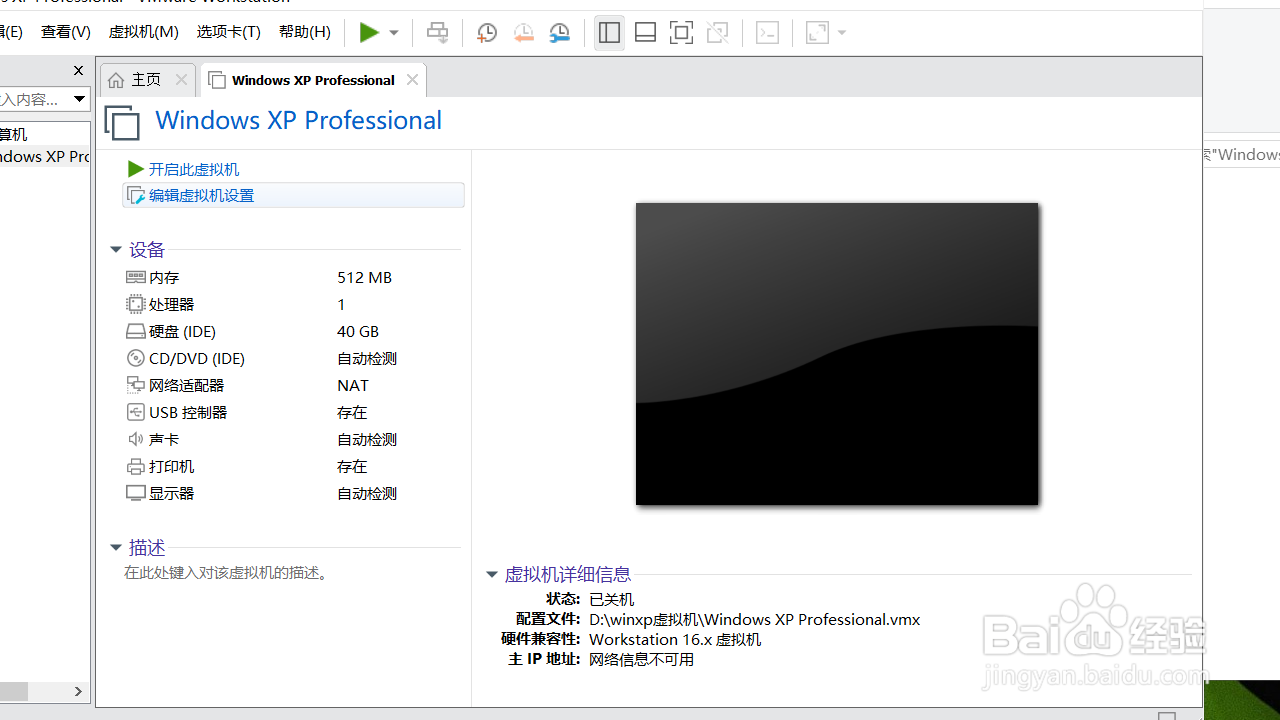Select the 打印机 device label
This screenshot has height=720, width=1280.
pos(172,467)
